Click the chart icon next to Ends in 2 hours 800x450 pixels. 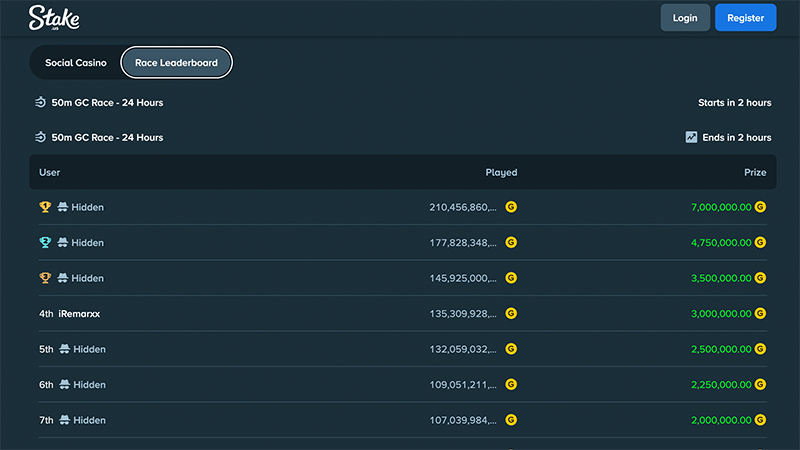[691, 137]
